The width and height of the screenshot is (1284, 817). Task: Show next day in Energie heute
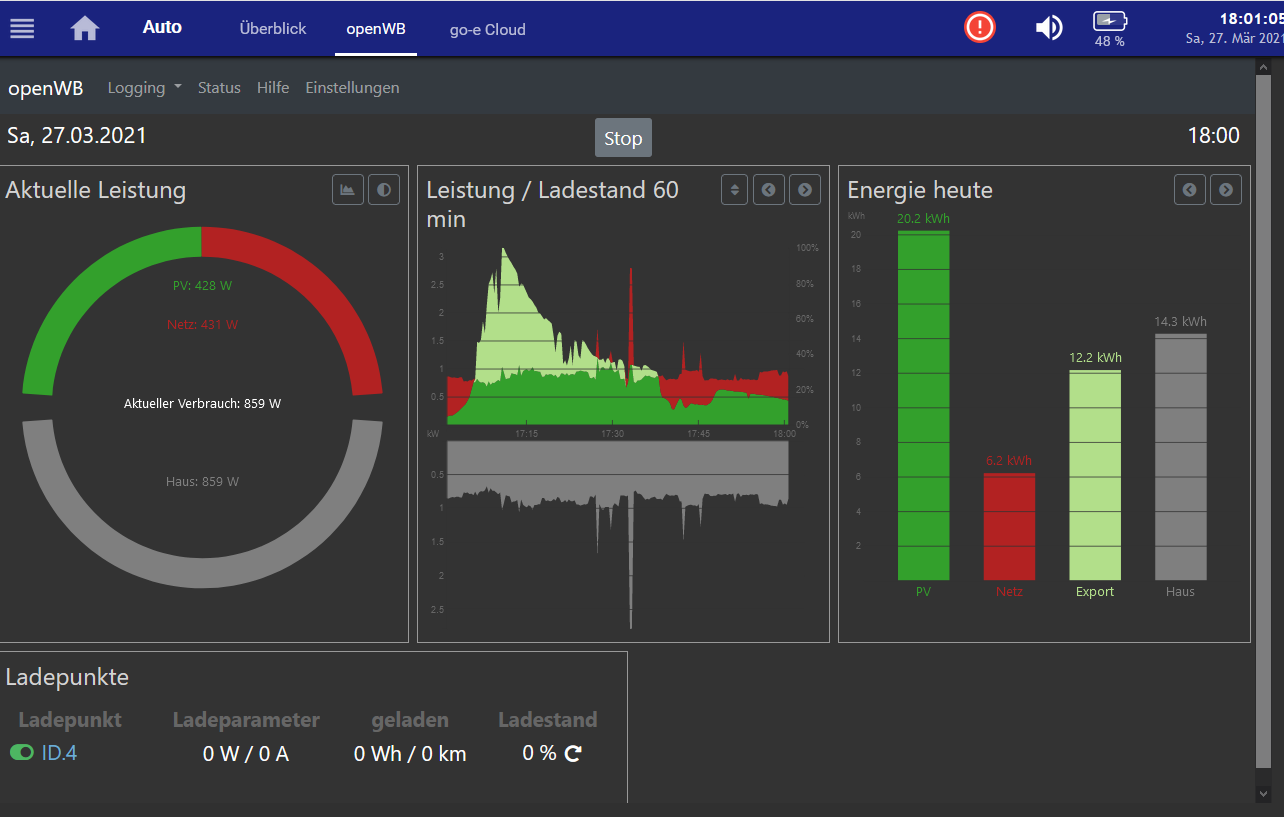1226,189
